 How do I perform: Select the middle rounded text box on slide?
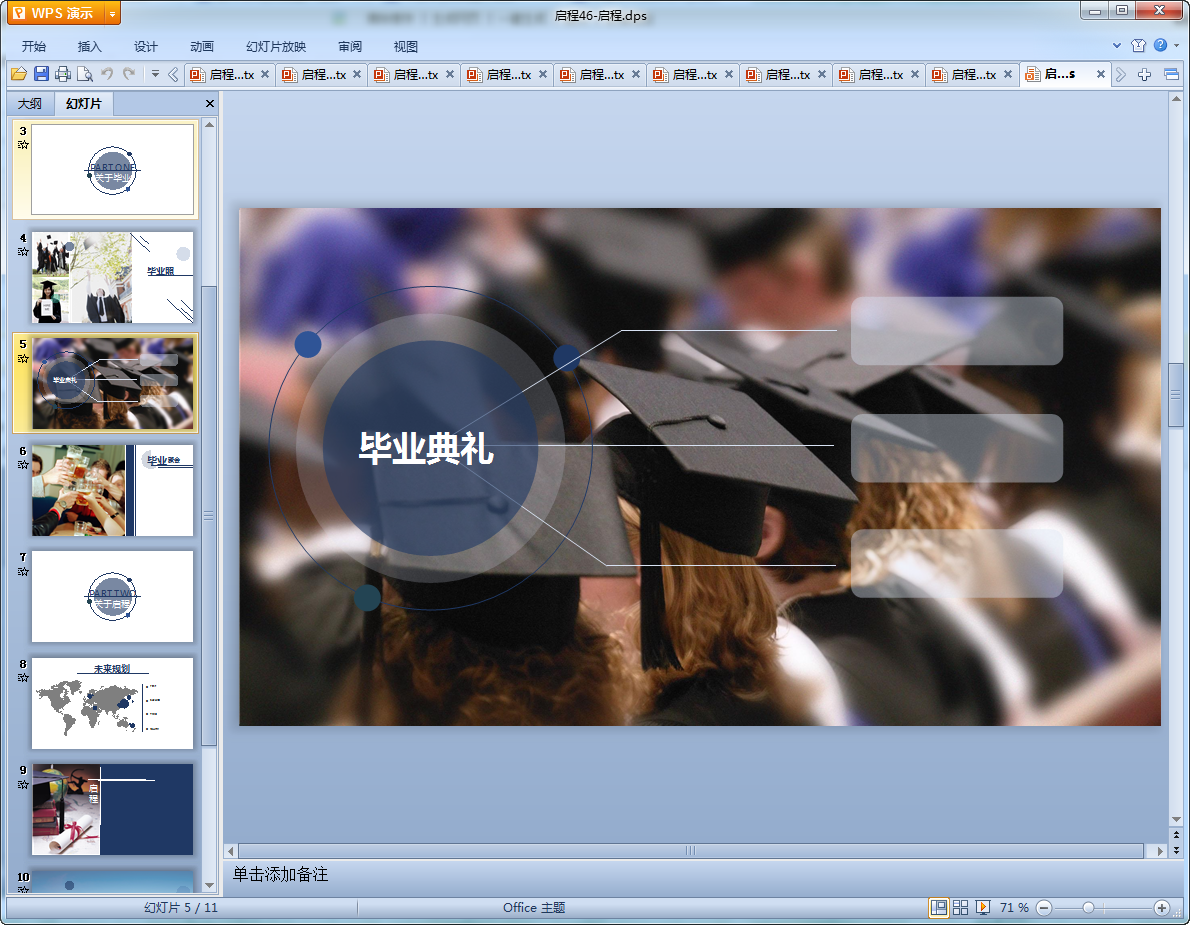[956, 448]
